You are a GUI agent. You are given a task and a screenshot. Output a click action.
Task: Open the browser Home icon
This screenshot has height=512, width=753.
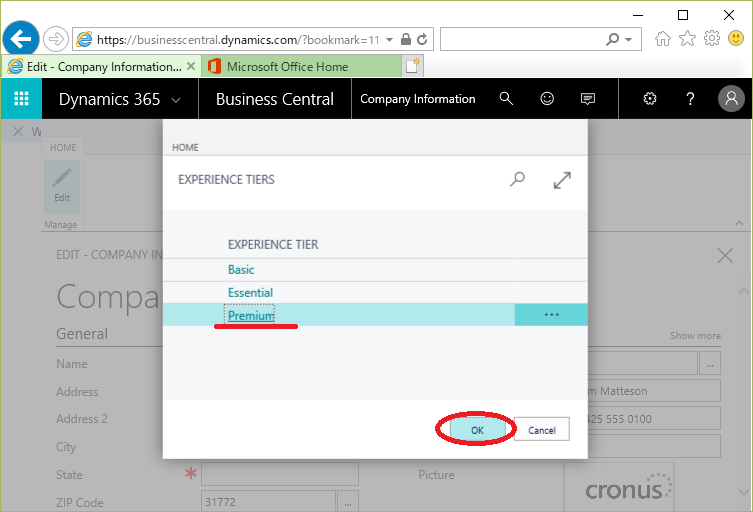coord(663,38)
